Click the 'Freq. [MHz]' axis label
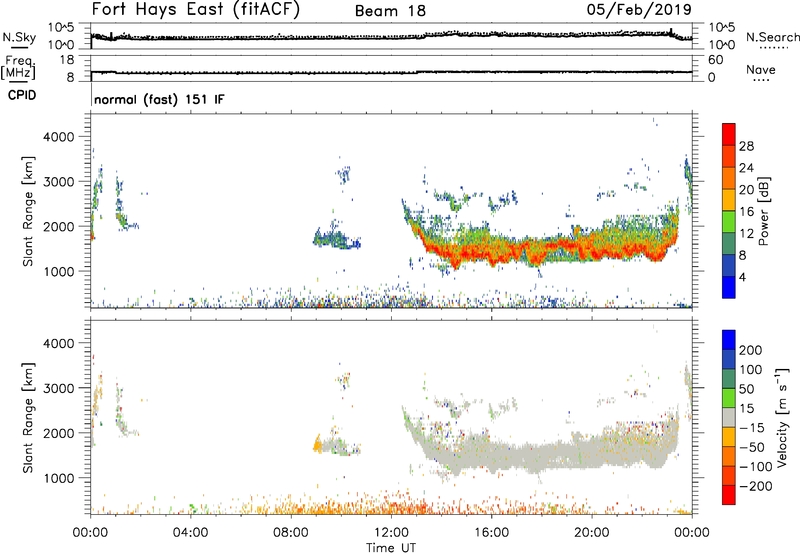800x554 pixels. [x=18, y=68]
